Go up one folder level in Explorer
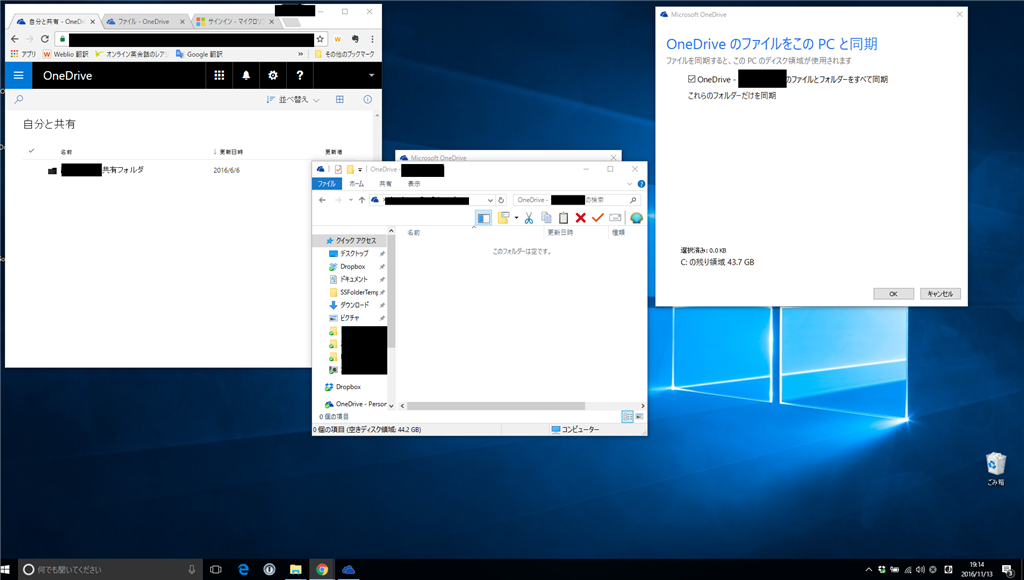 point(362,201)
